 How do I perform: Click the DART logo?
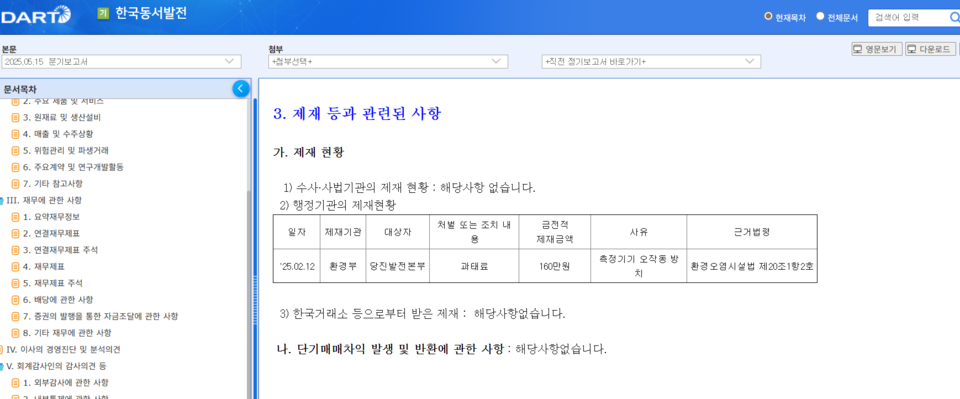click(x=36, y=14)
